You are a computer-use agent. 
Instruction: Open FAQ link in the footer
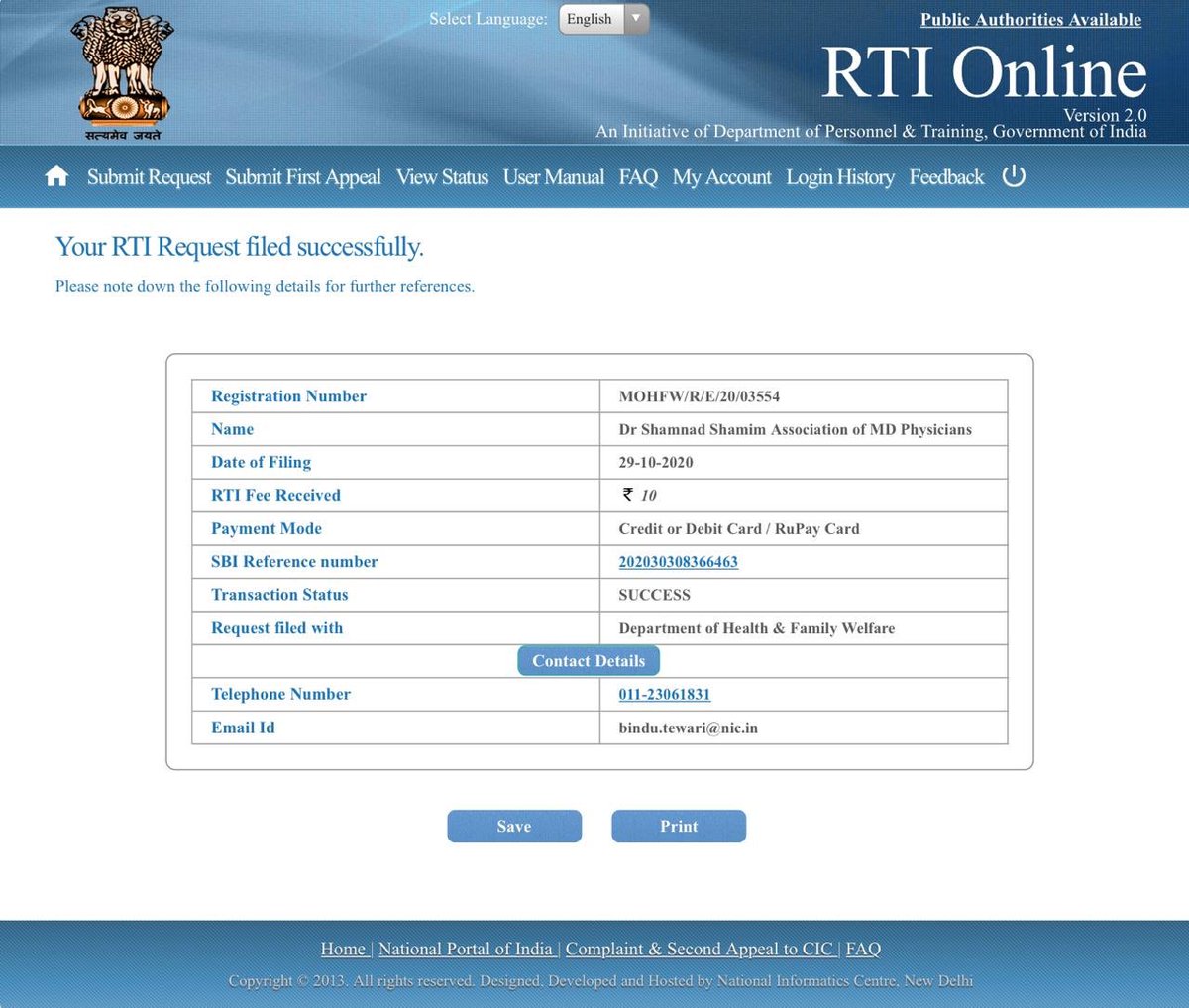863,949
